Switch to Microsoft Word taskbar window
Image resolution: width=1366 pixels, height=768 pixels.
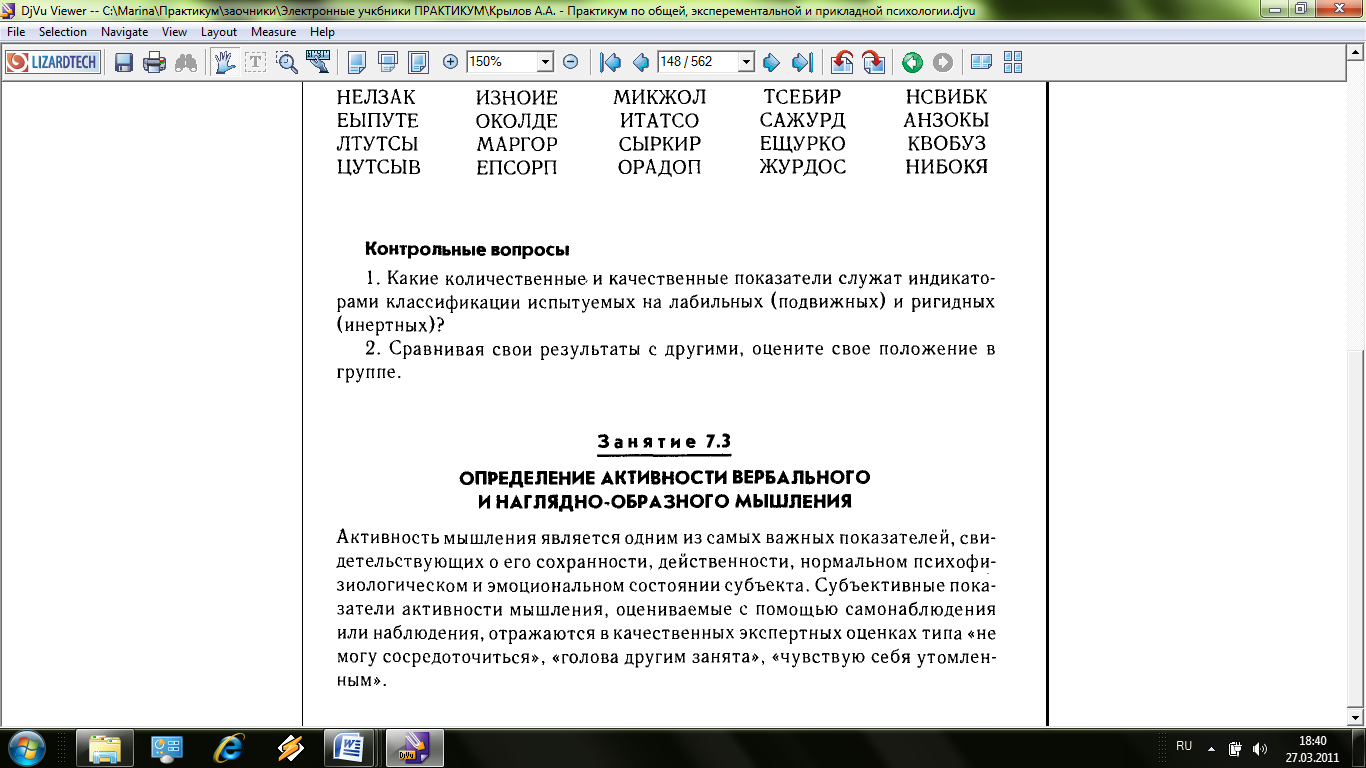pos(351,748)
